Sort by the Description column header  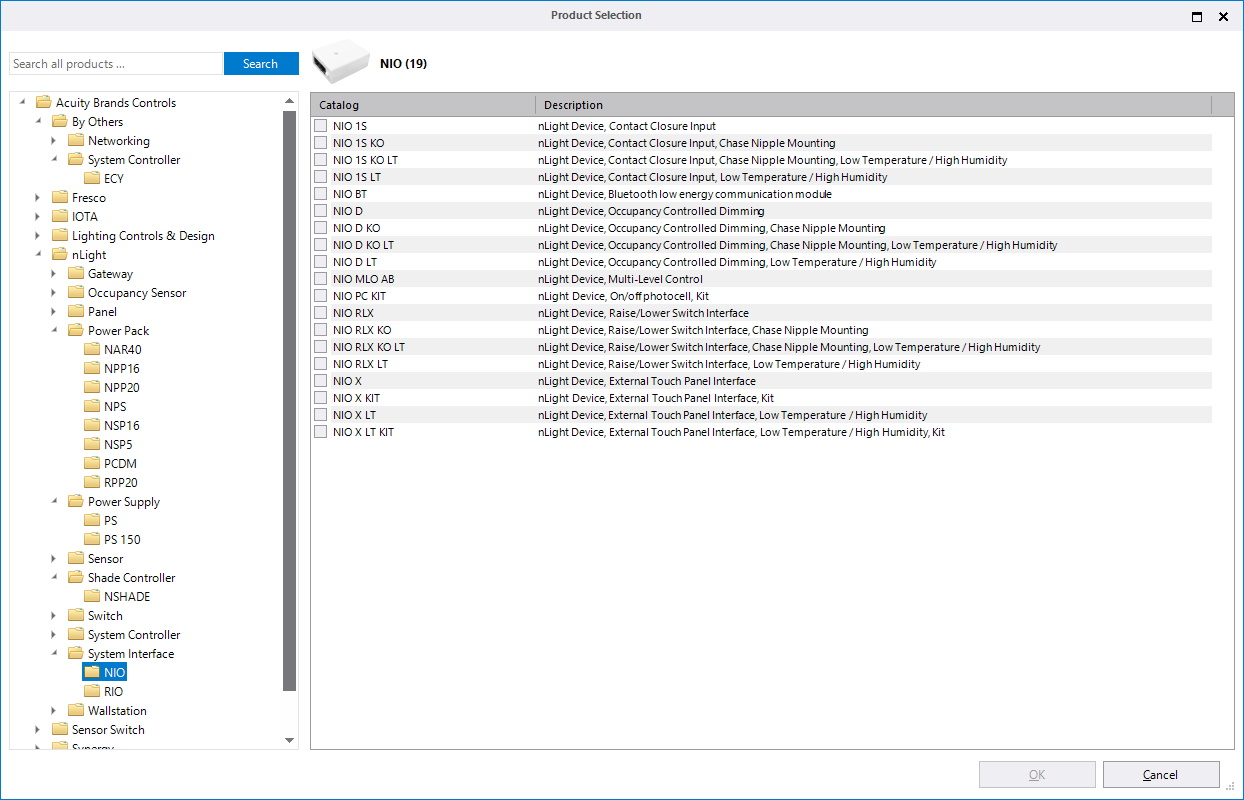(x=873, y=105)
